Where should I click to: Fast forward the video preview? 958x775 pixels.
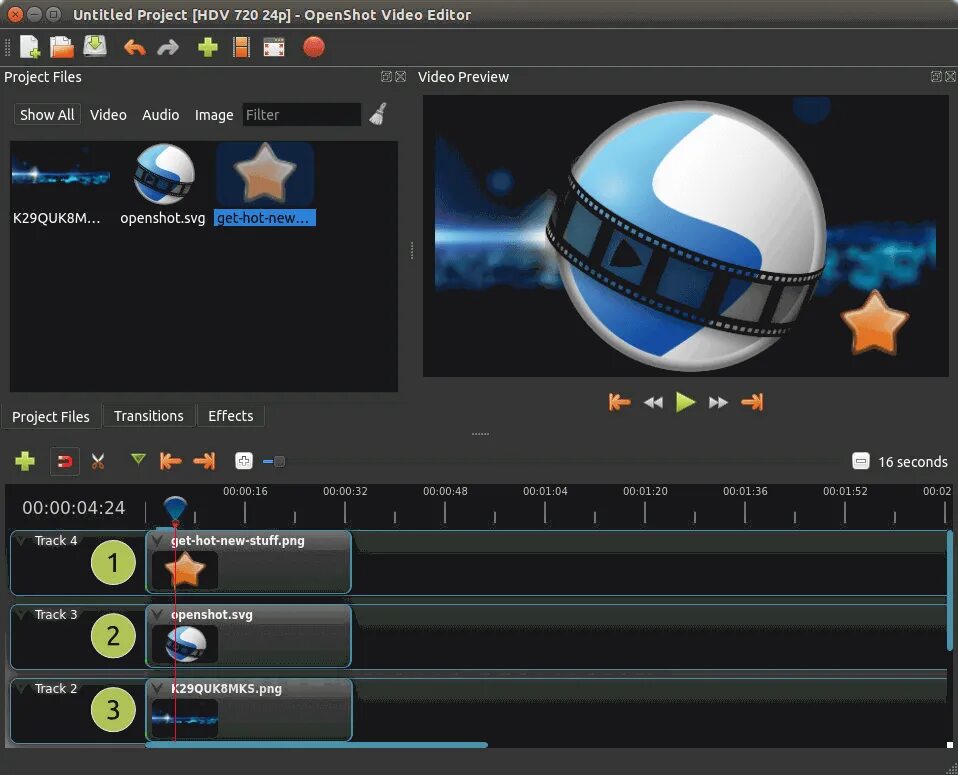click(x=718, y=403)
